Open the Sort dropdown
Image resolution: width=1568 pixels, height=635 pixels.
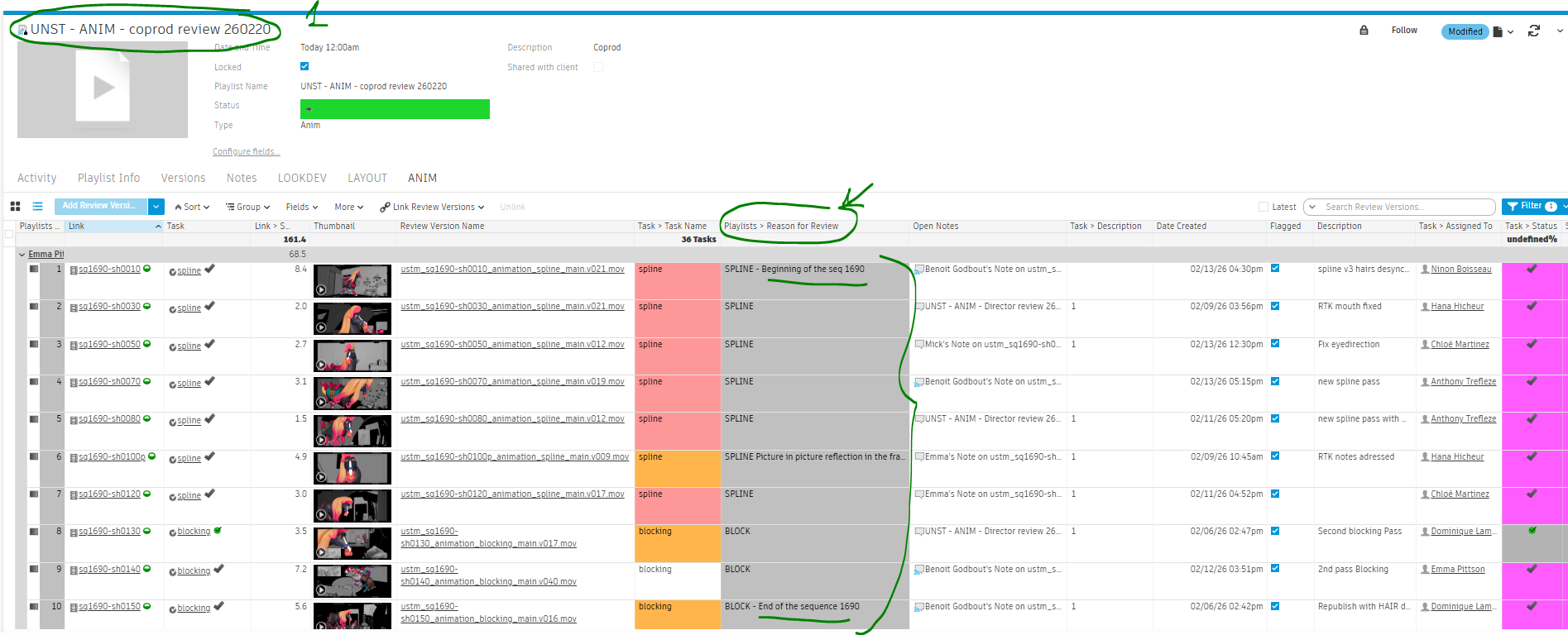[x=192, y=208]
